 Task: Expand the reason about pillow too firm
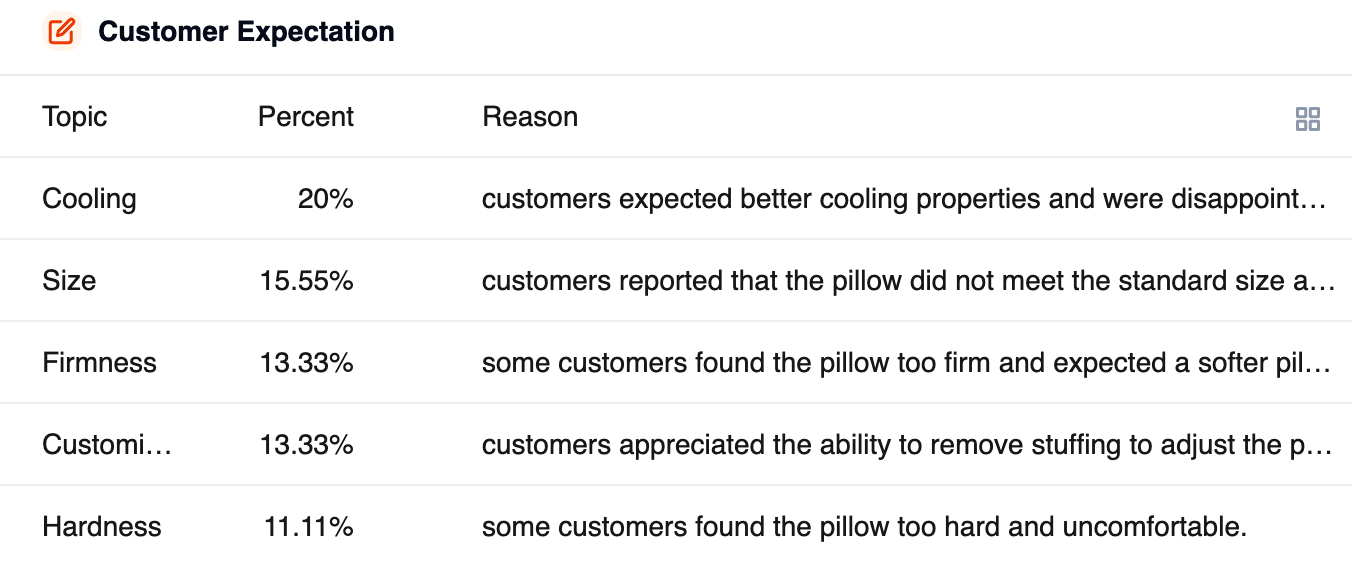click(907, 363)
